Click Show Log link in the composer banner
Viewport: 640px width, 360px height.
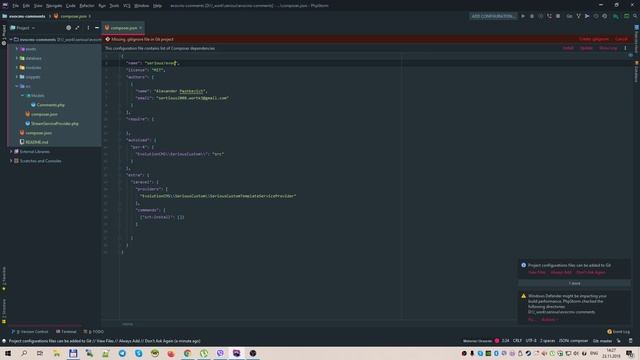608,48
